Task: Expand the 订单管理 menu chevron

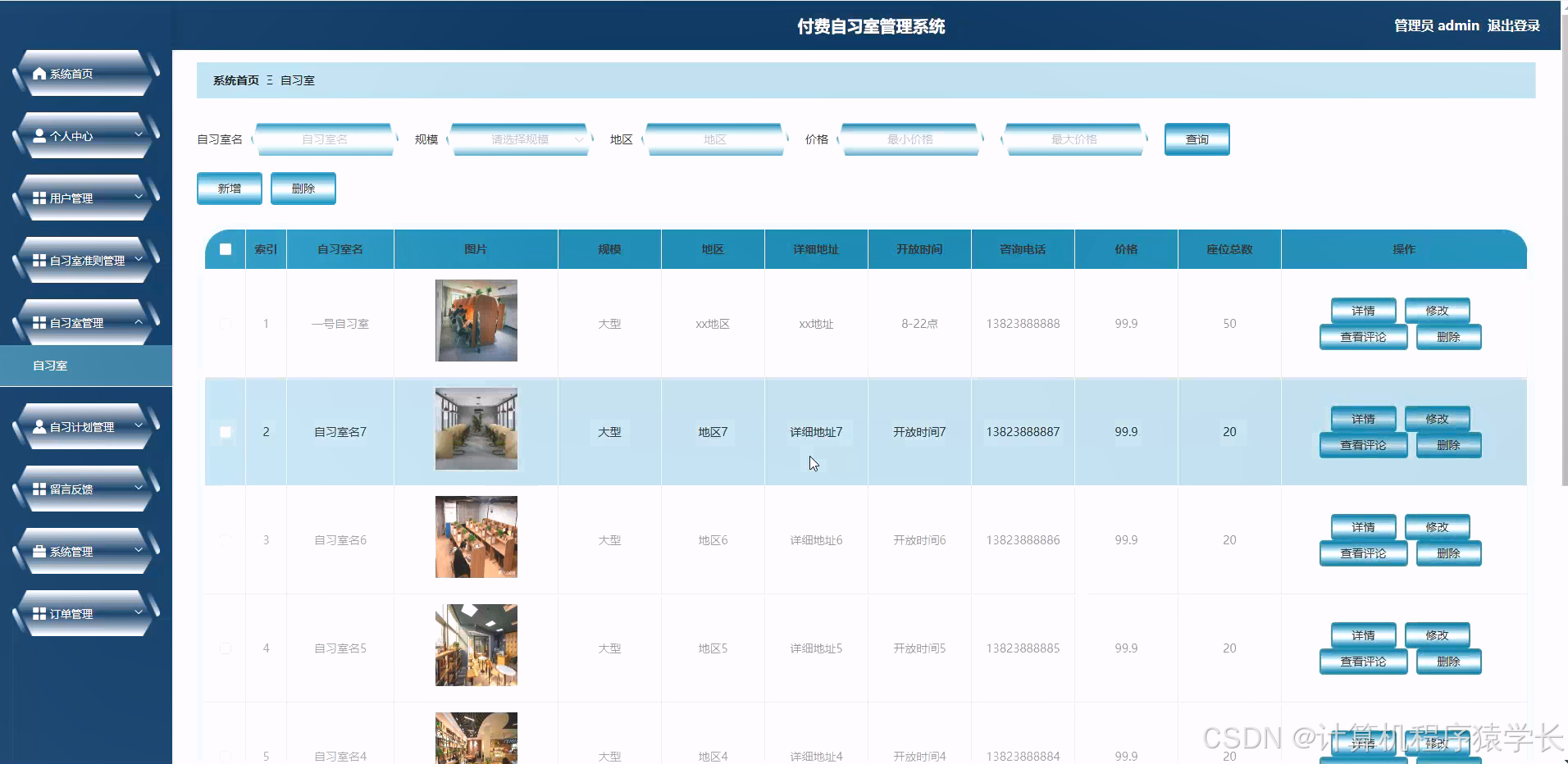Action: tap(139, 612)
